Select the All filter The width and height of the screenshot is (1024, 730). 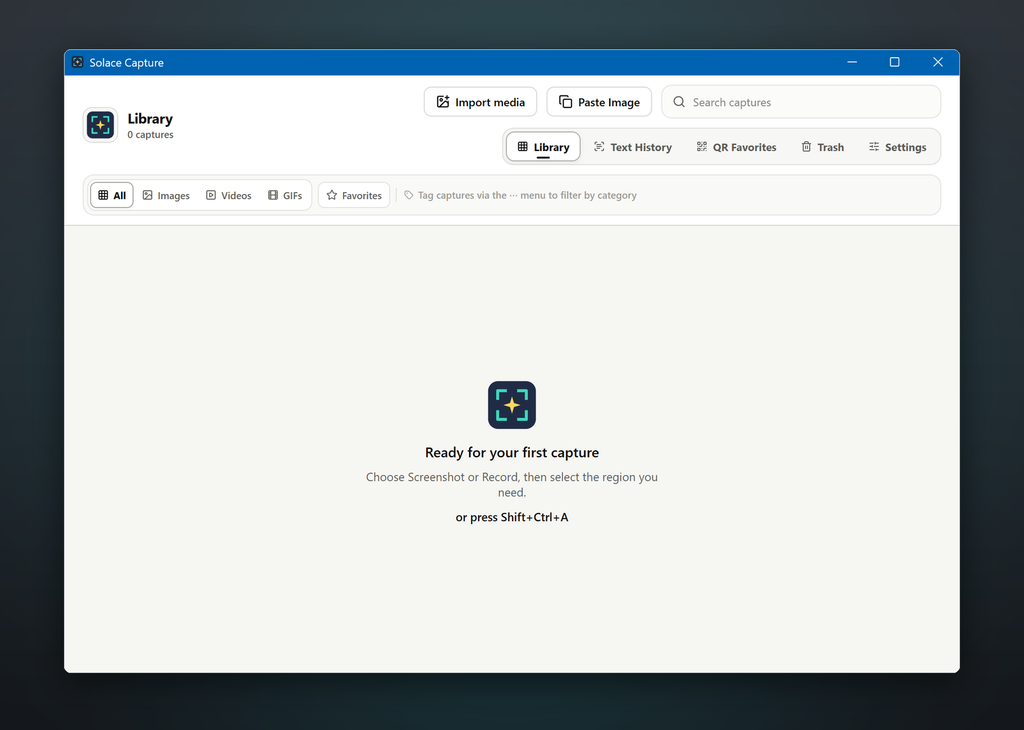(112, 195)
